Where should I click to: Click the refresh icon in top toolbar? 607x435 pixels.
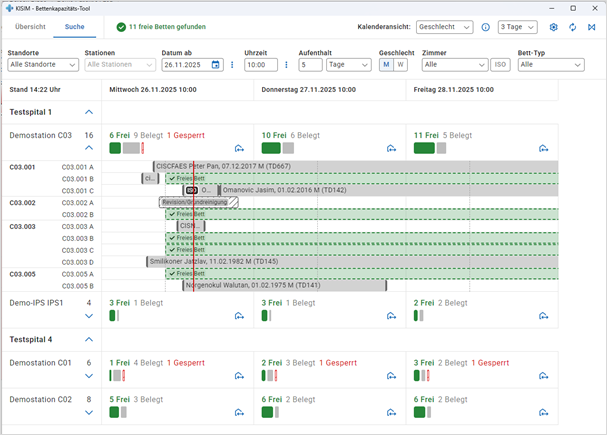[x=572, y=27]
